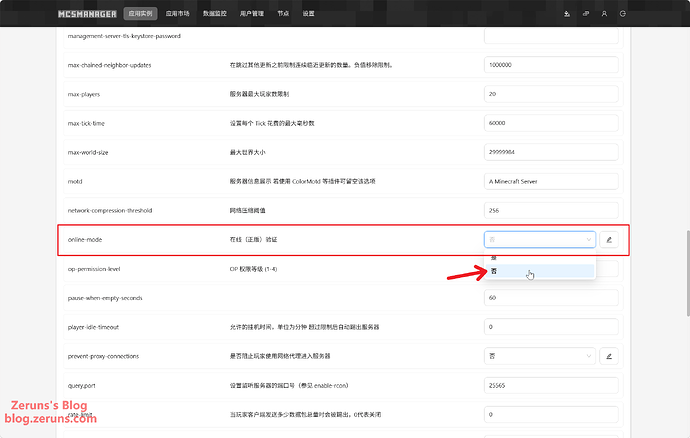Screen dimensions: 690x438
Task: Go to 应用市场 in the top menu
Action: (x=177, y=14)
